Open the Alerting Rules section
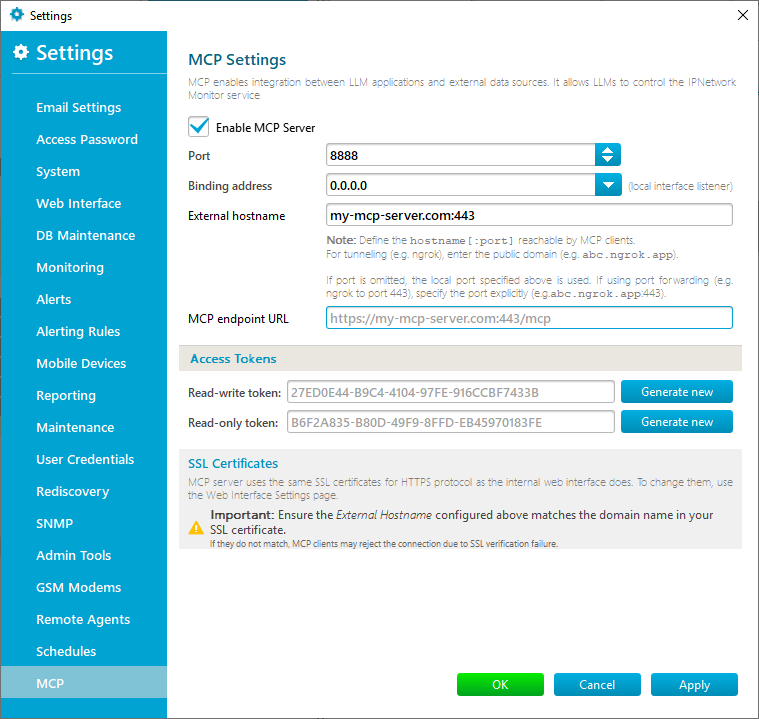Screen dimensions: 759x719 (x=78, y=331)
